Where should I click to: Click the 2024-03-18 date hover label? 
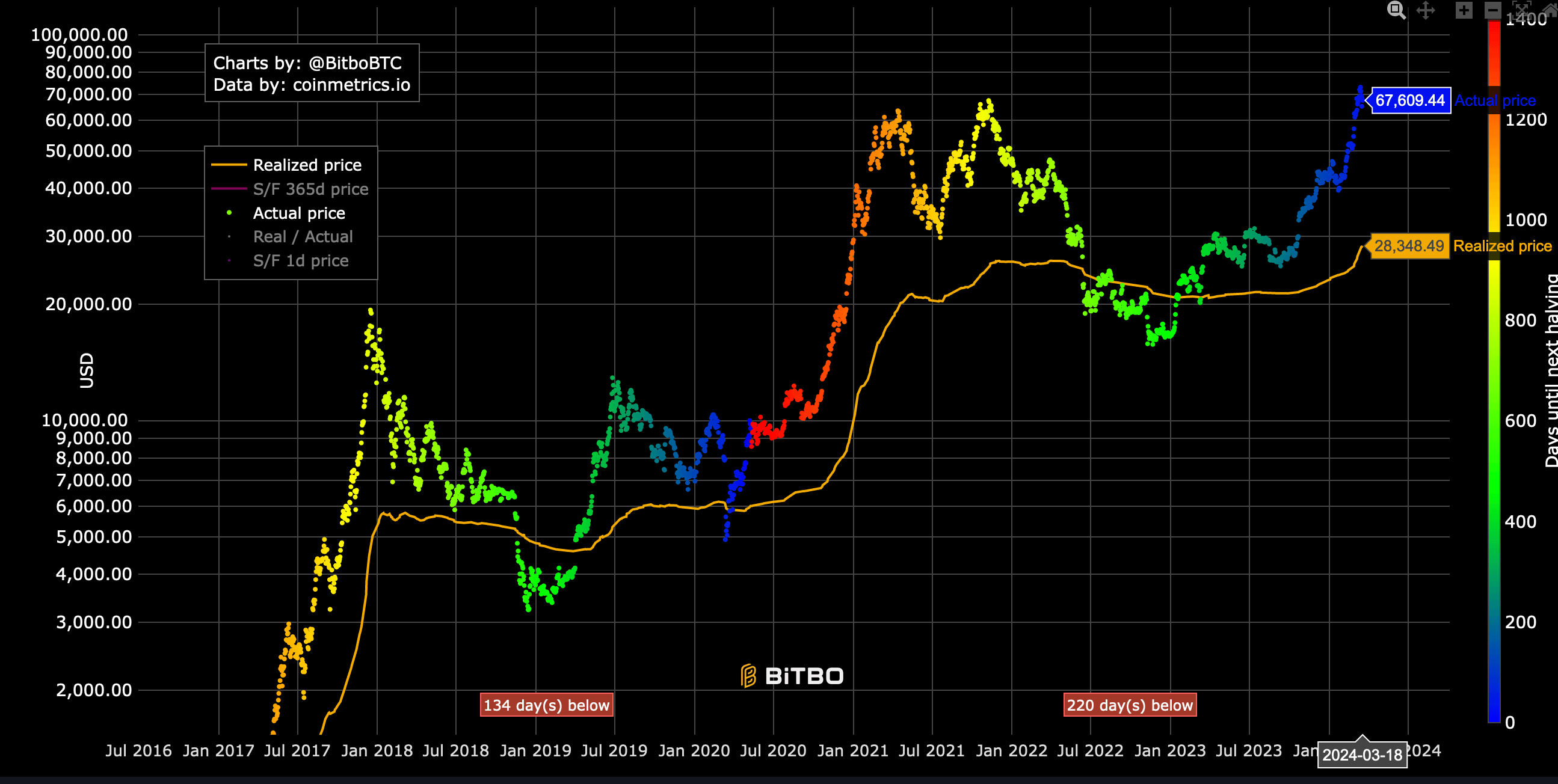[1362, 755]
